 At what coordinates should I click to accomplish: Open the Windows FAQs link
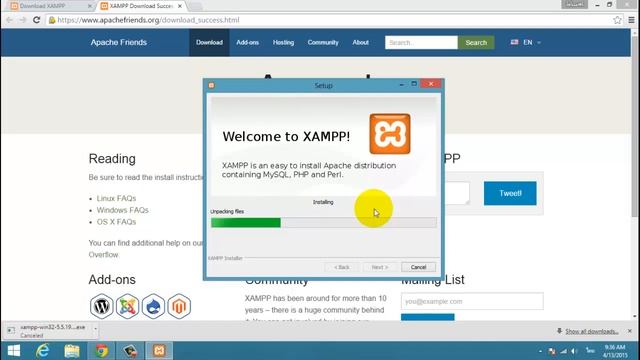[122, 210]
